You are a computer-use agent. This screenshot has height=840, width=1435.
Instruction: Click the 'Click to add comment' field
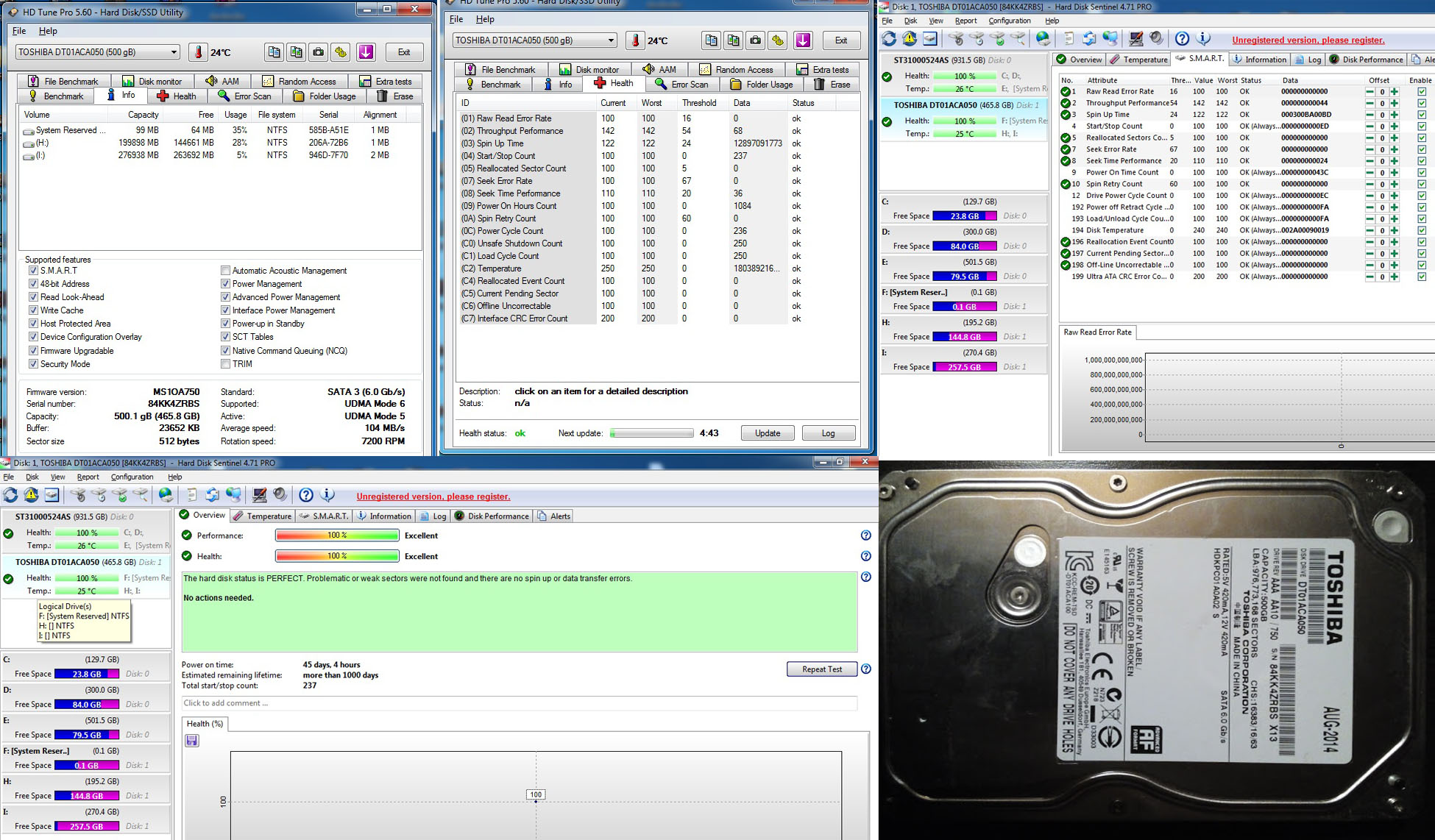pyautogui.click(x=519, y=703)
